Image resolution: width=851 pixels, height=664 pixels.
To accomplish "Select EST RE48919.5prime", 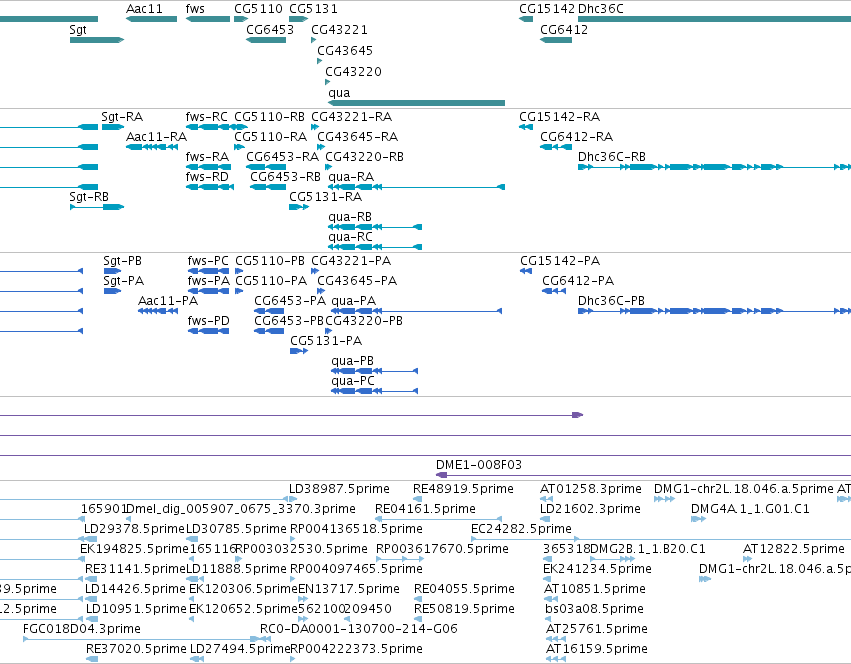I will [417, 499].
